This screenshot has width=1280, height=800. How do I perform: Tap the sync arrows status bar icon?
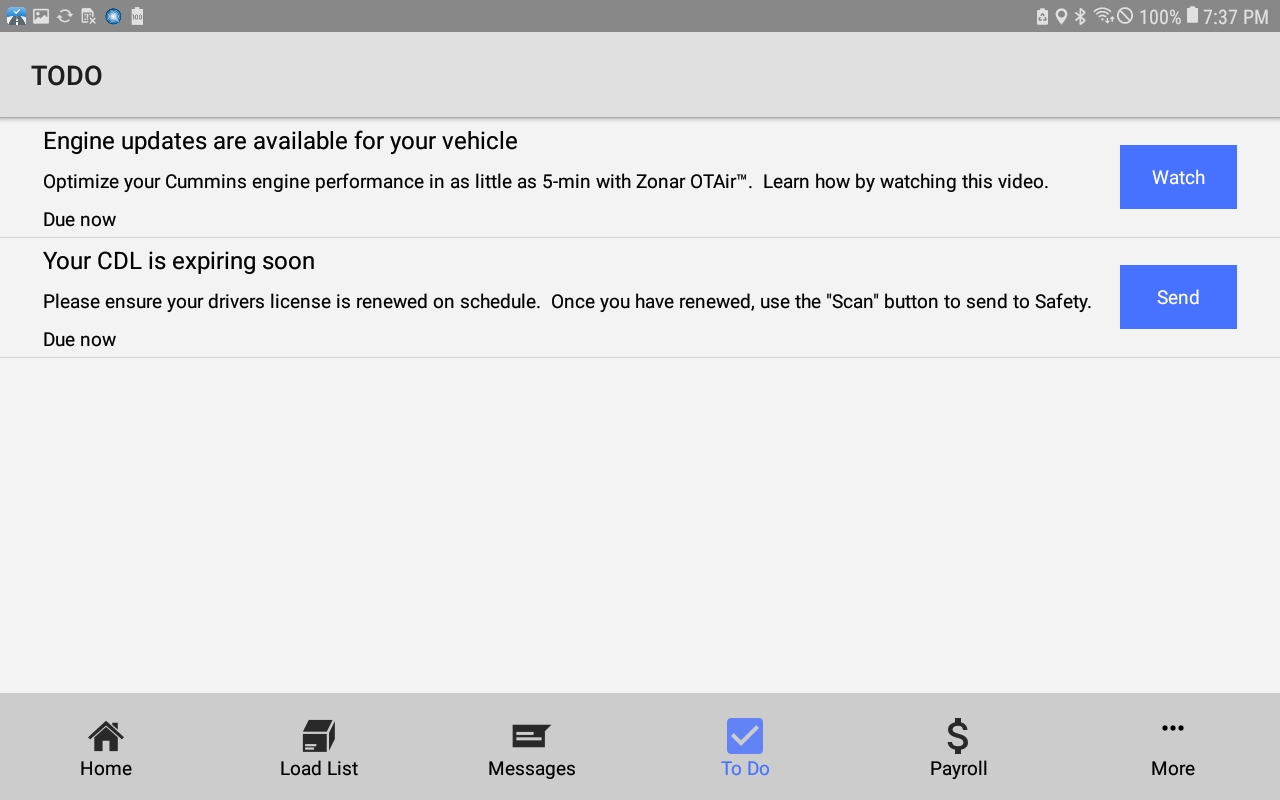[65, 16]
